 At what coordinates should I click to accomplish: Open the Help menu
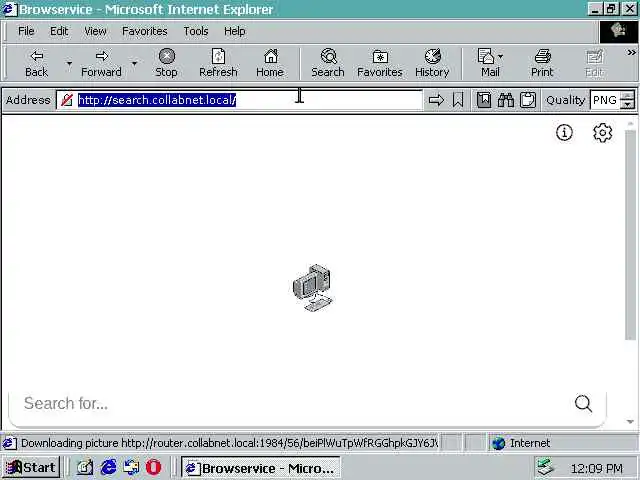(235, 31)
